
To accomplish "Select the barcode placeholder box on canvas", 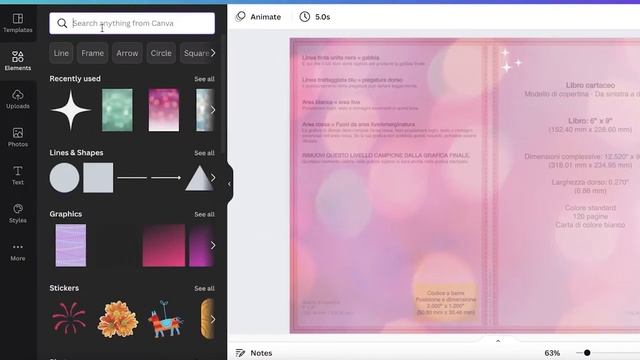I will coord(445,302).
